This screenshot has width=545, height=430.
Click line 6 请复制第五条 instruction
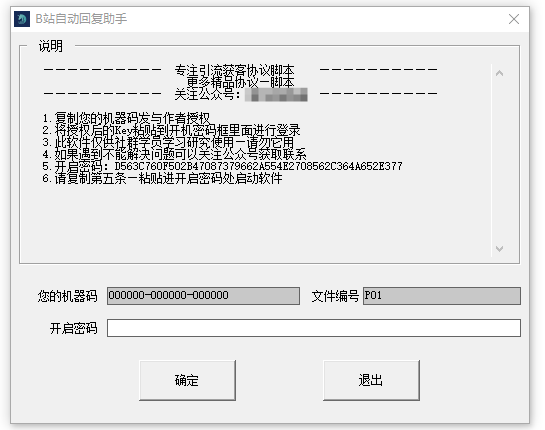[x=162, y=178]
